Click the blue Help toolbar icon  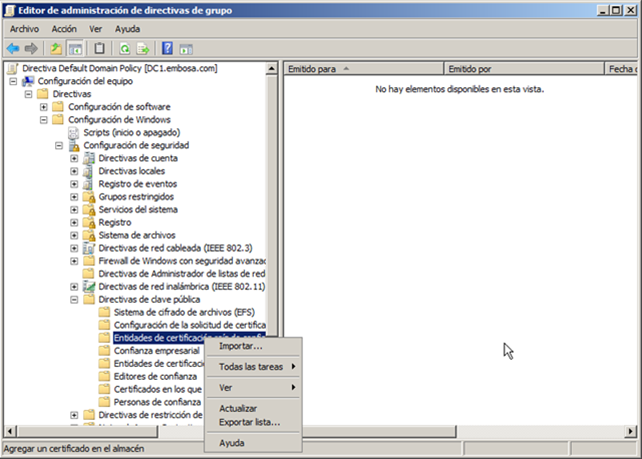coord(168,48)
